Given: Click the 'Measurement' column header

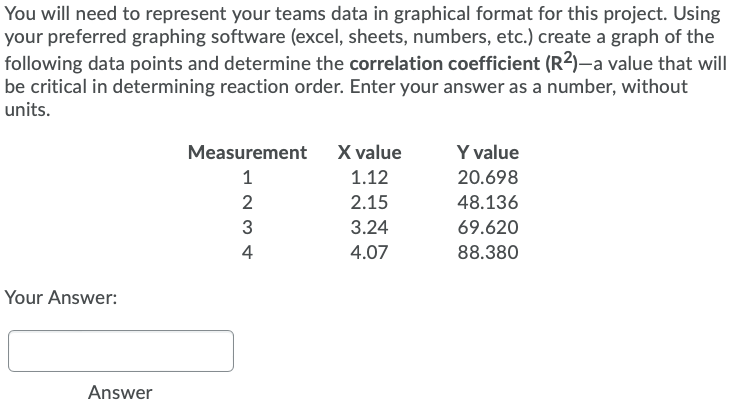Looking at the screenshot, I should tap(247, 152).
